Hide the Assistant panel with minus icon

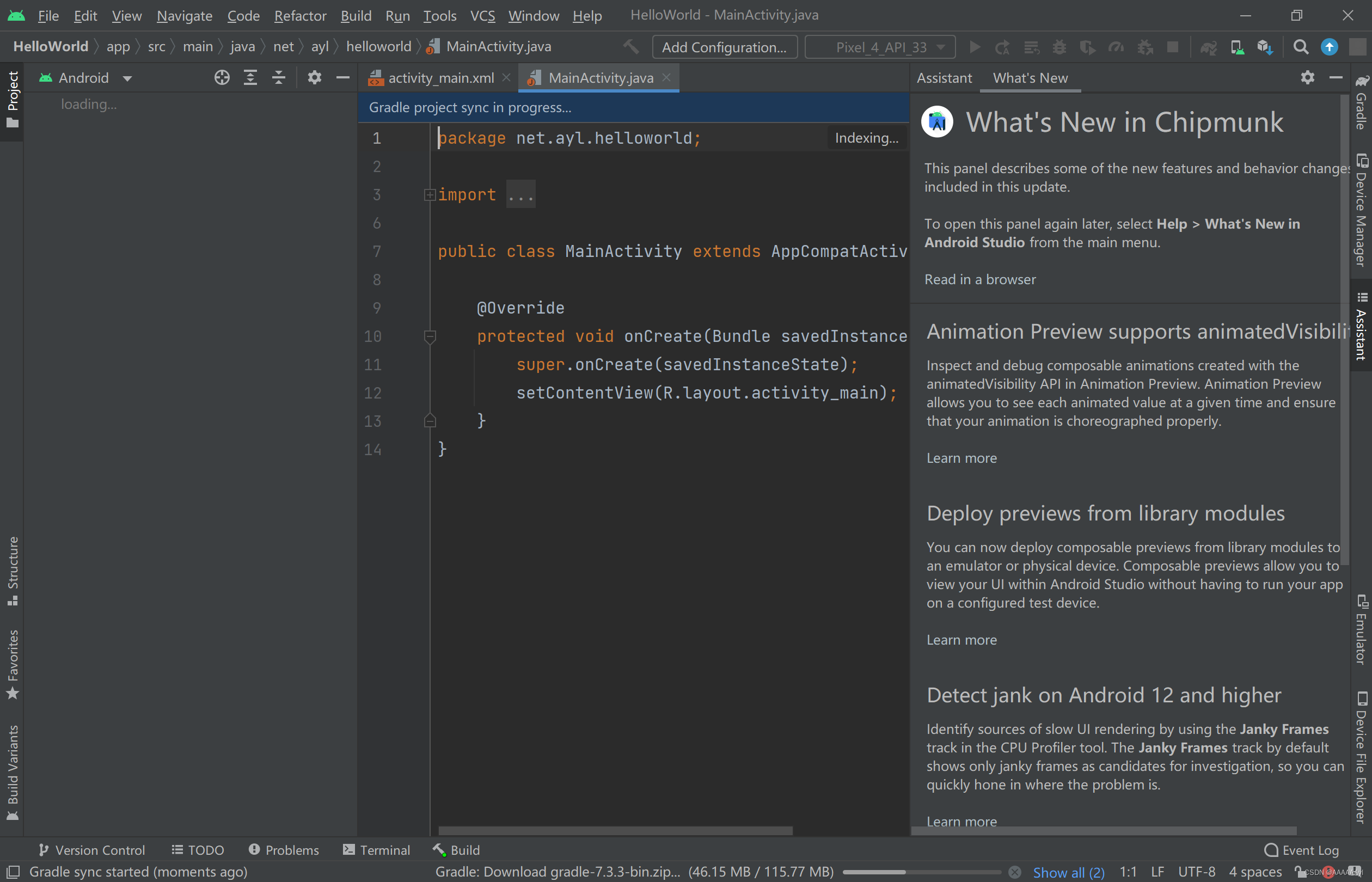[1336, 77]
